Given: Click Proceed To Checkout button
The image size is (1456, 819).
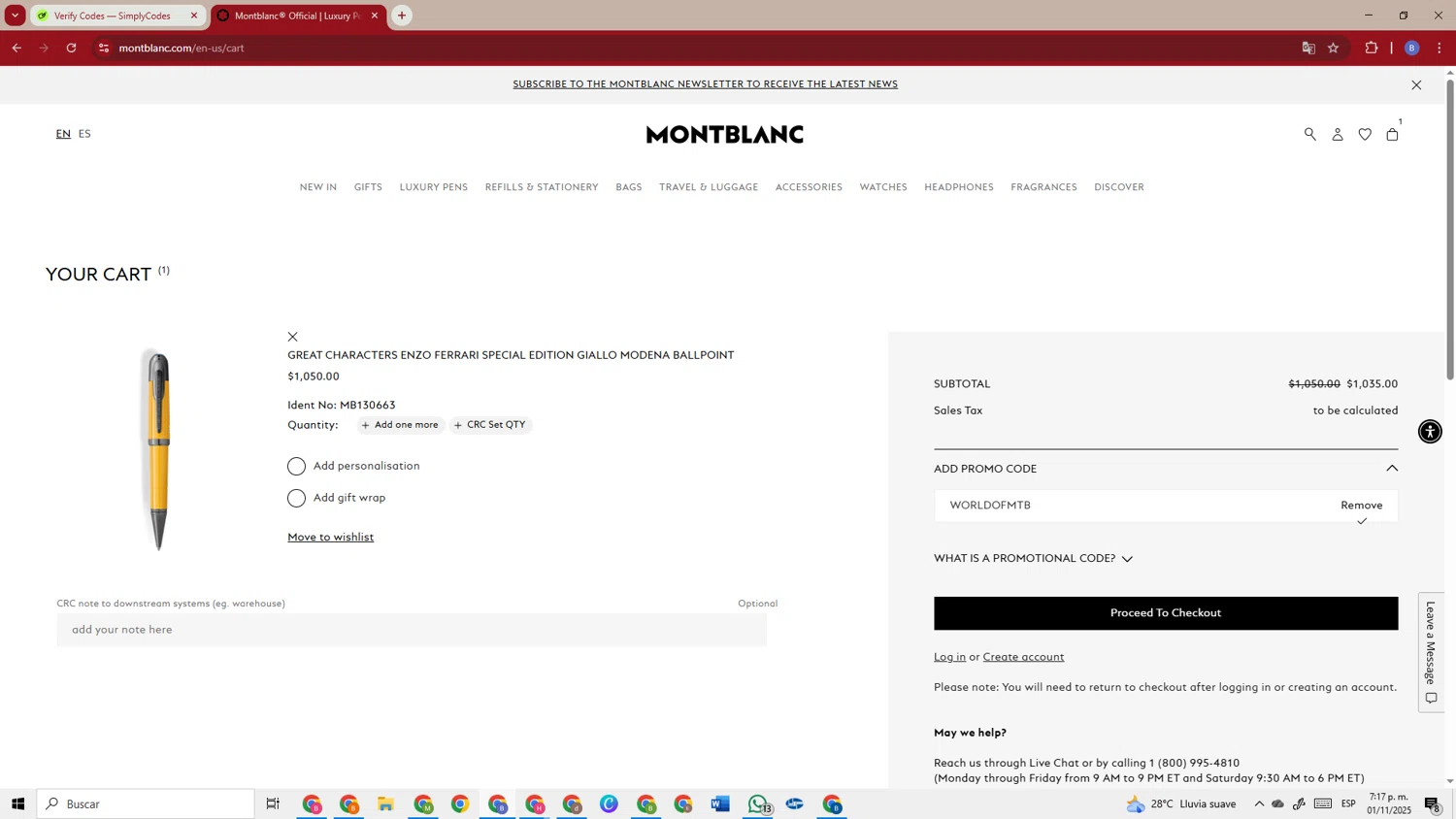Looking at the screenshot, I should point(1166,613).
